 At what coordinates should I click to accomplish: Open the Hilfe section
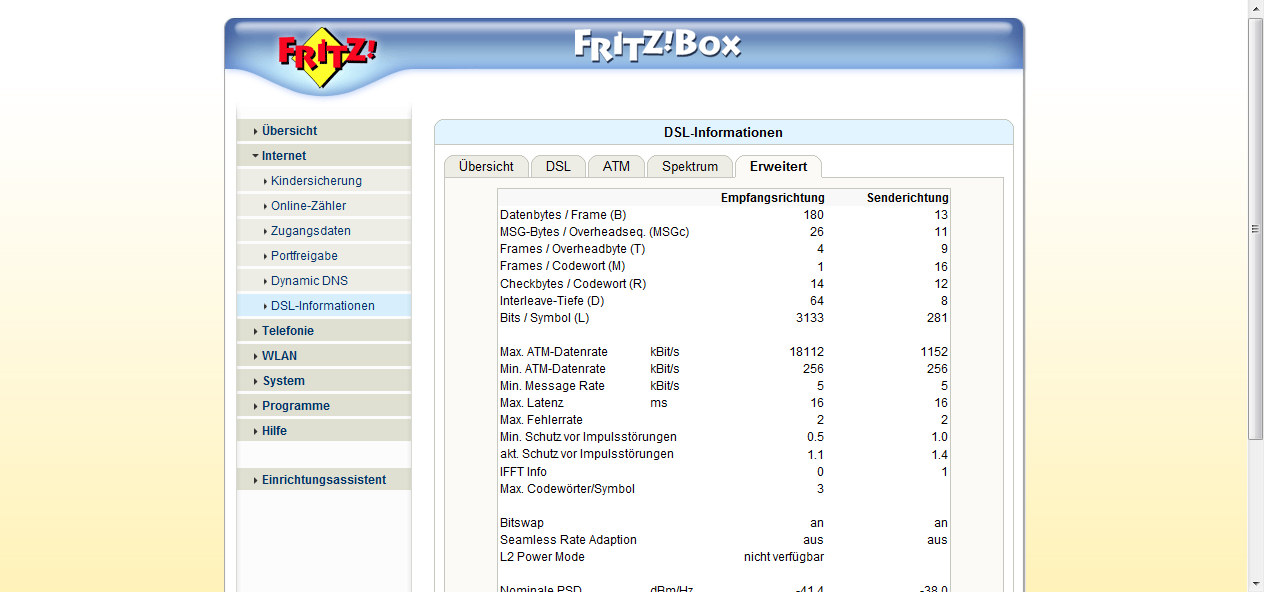274,431
